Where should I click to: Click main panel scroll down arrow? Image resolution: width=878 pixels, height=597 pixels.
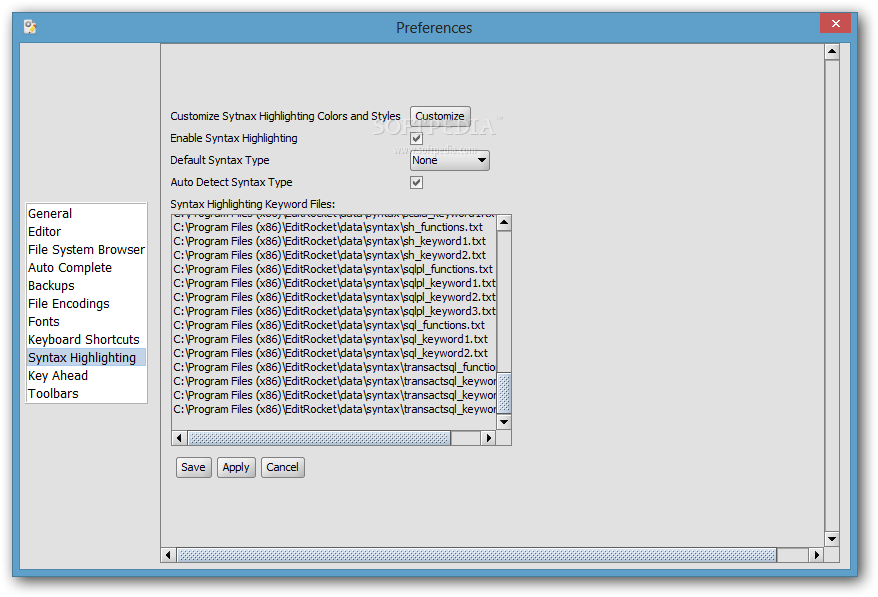[832, 539]
